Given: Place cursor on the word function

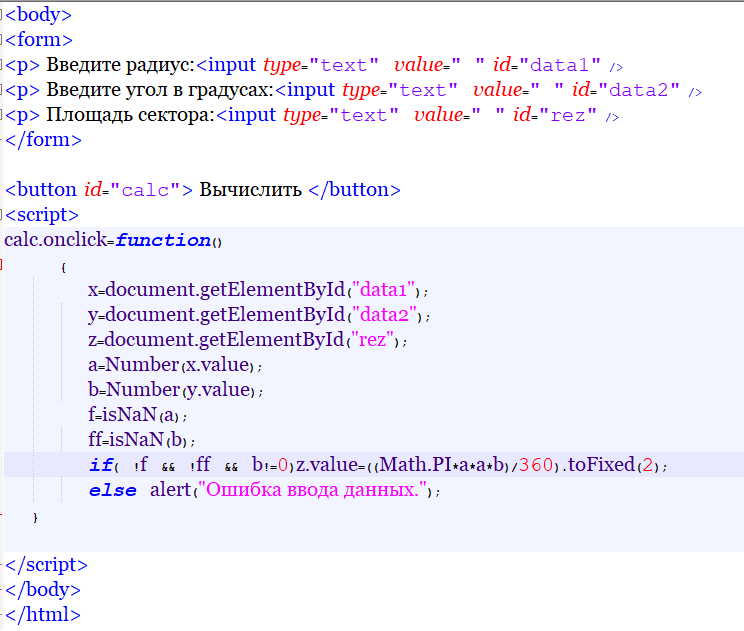Looking at the screenshot, I should (x=163, y=240).
